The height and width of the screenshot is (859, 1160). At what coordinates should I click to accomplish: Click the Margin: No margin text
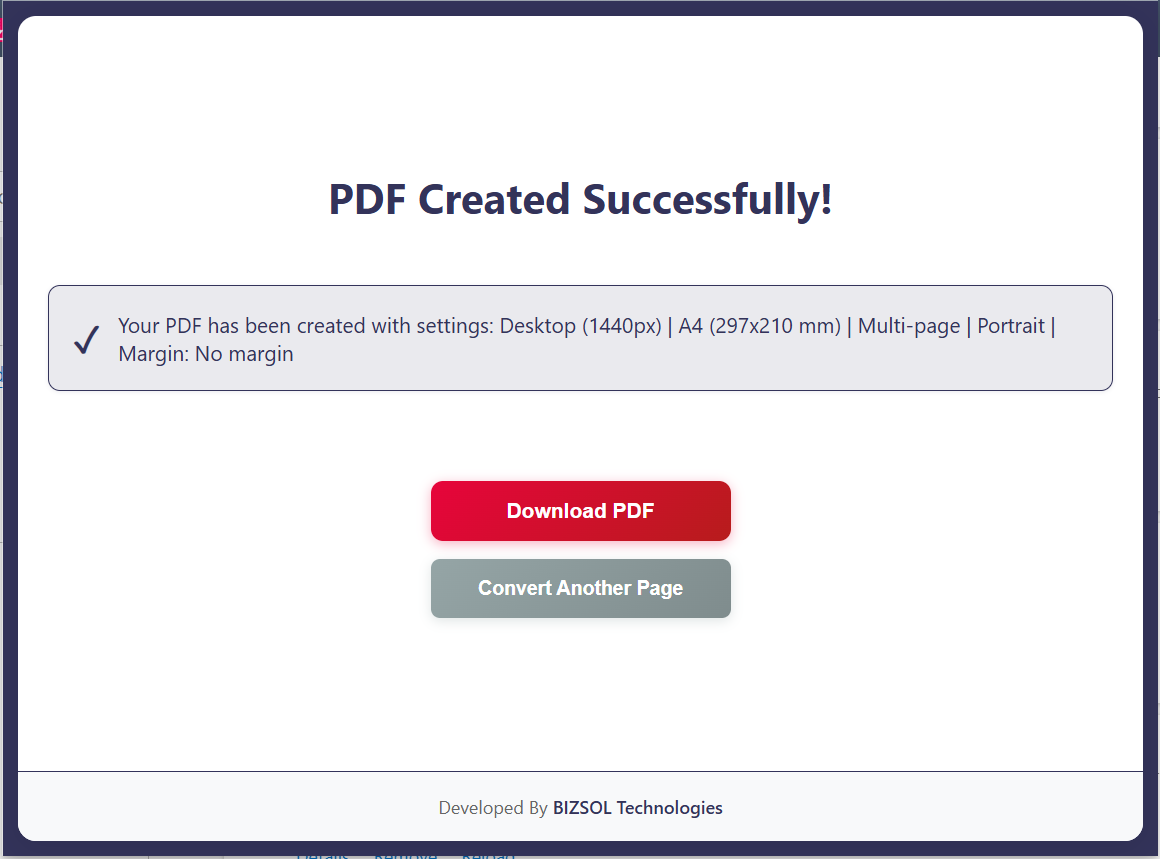coord(205,354)
